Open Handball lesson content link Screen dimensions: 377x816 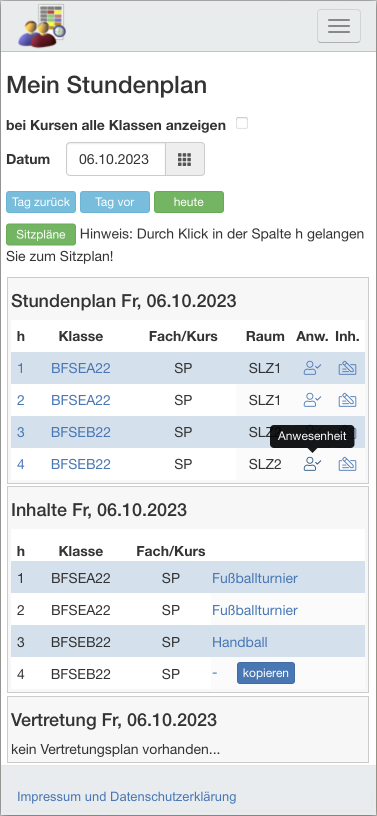[x=240, y=642]
